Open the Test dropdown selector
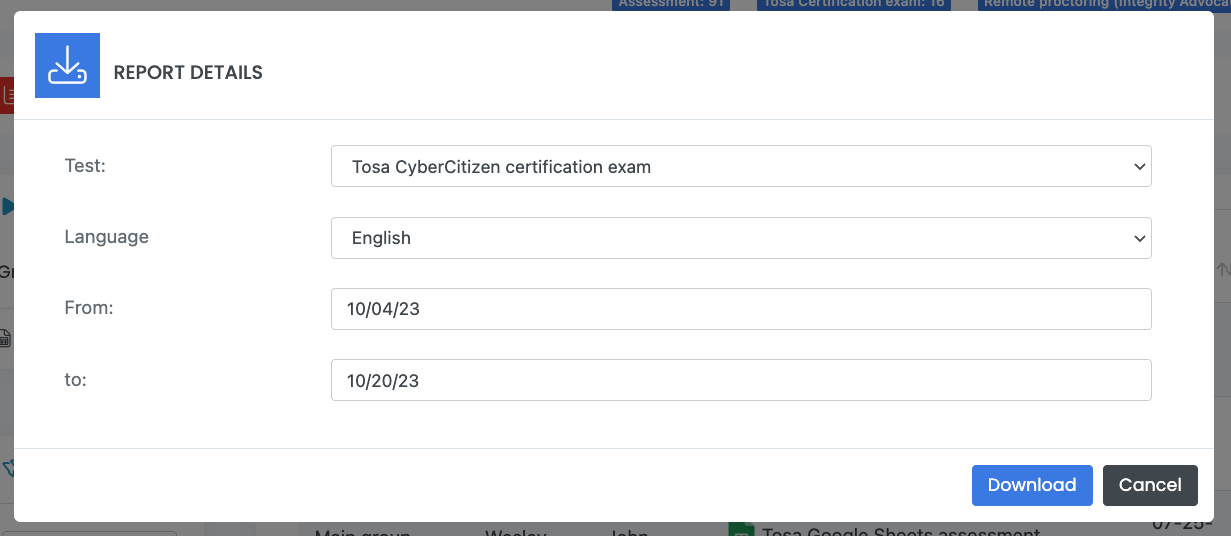Viewport: 1231px width, 536px height. pyautogui.click(x=741, y=167)
